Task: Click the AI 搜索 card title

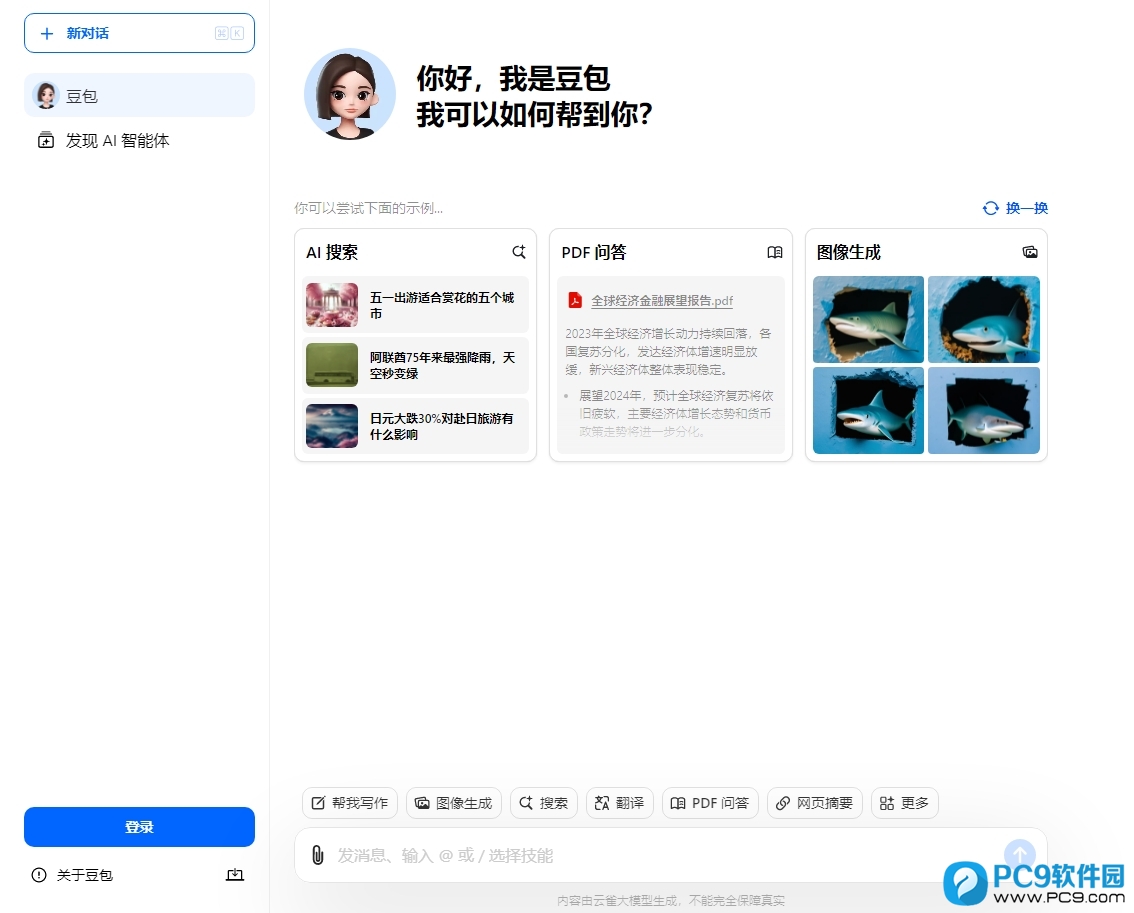Action: pos(332,252)
